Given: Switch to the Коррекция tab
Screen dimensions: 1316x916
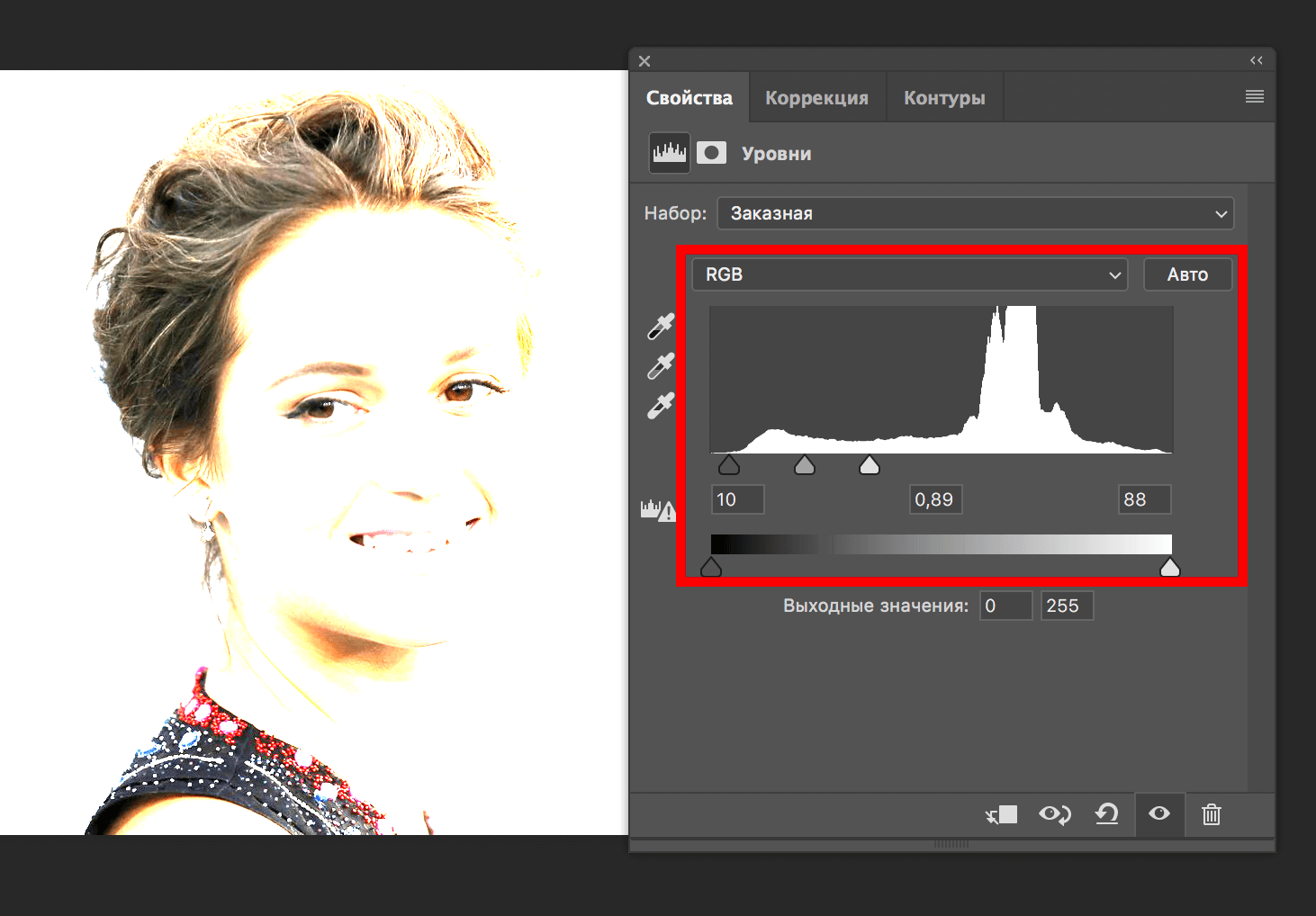Looking at the screenshot, I should [816, 98].
